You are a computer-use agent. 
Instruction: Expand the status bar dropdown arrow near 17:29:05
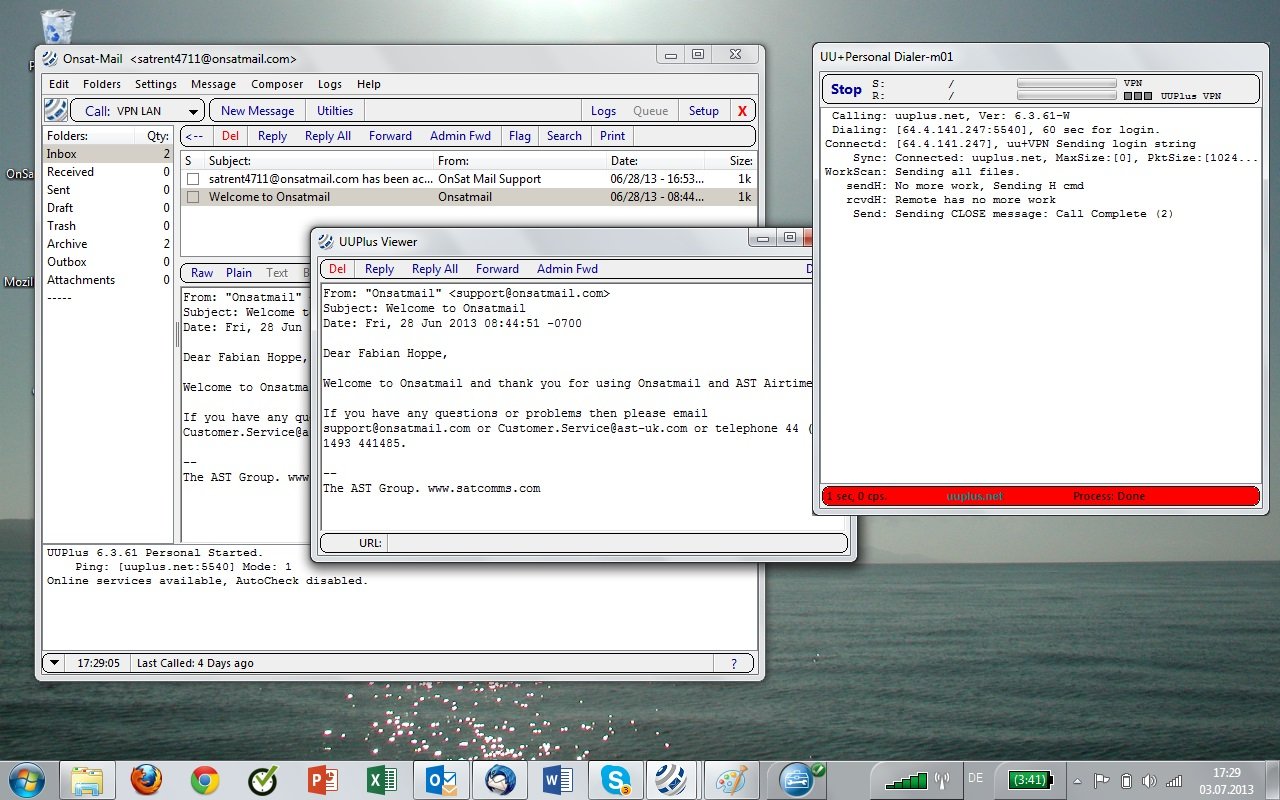pos(56,663)
